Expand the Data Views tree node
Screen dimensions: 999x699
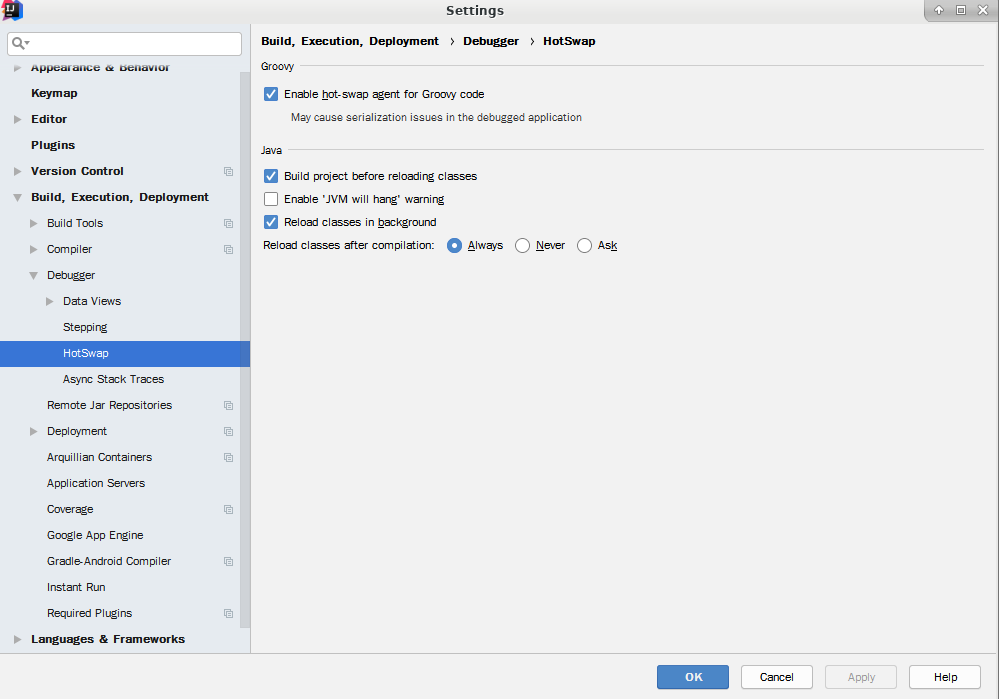point(50,301)
